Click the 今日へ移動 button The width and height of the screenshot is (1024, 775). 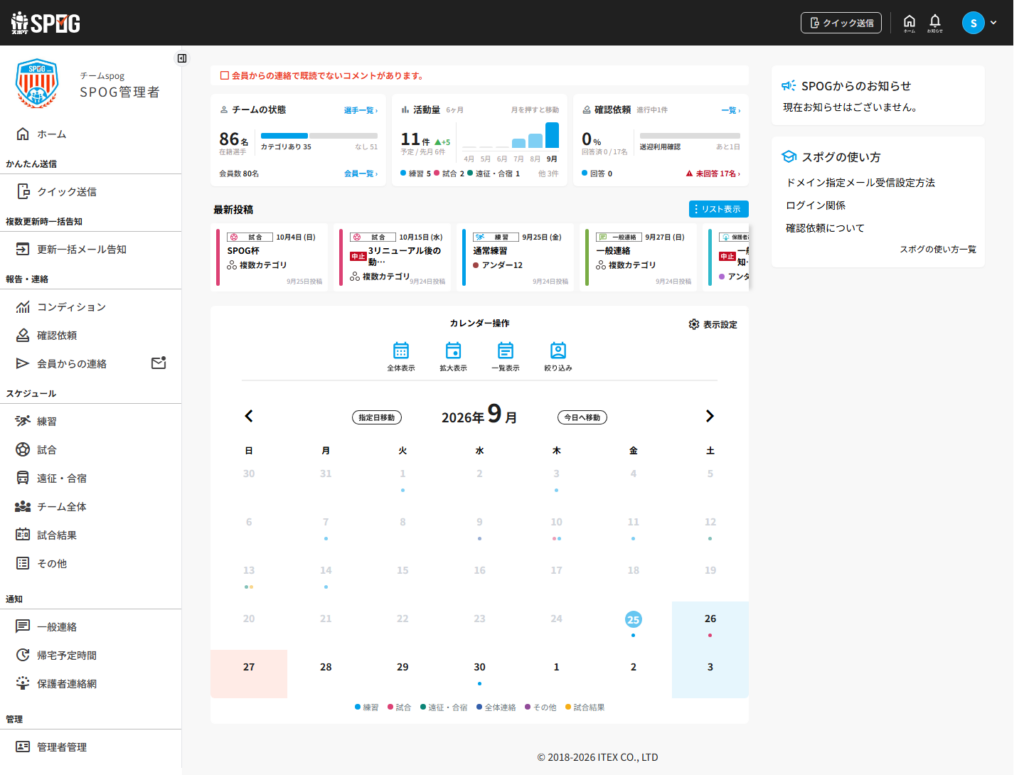pyautogui.click(x=582, y=417)
